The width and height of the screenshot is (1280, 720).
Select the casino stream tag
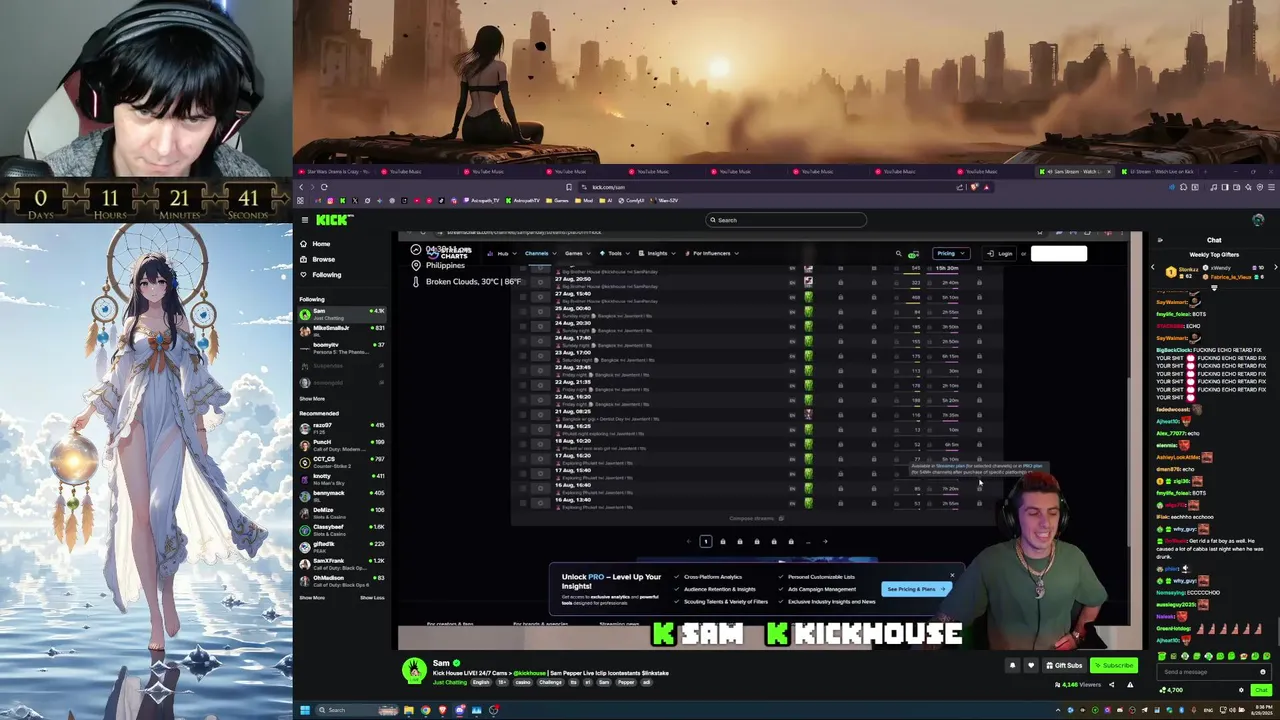click(521, 682)
